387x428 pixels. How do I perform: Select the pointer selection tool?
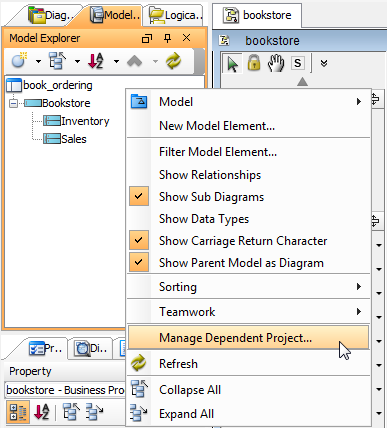[232, 63]
